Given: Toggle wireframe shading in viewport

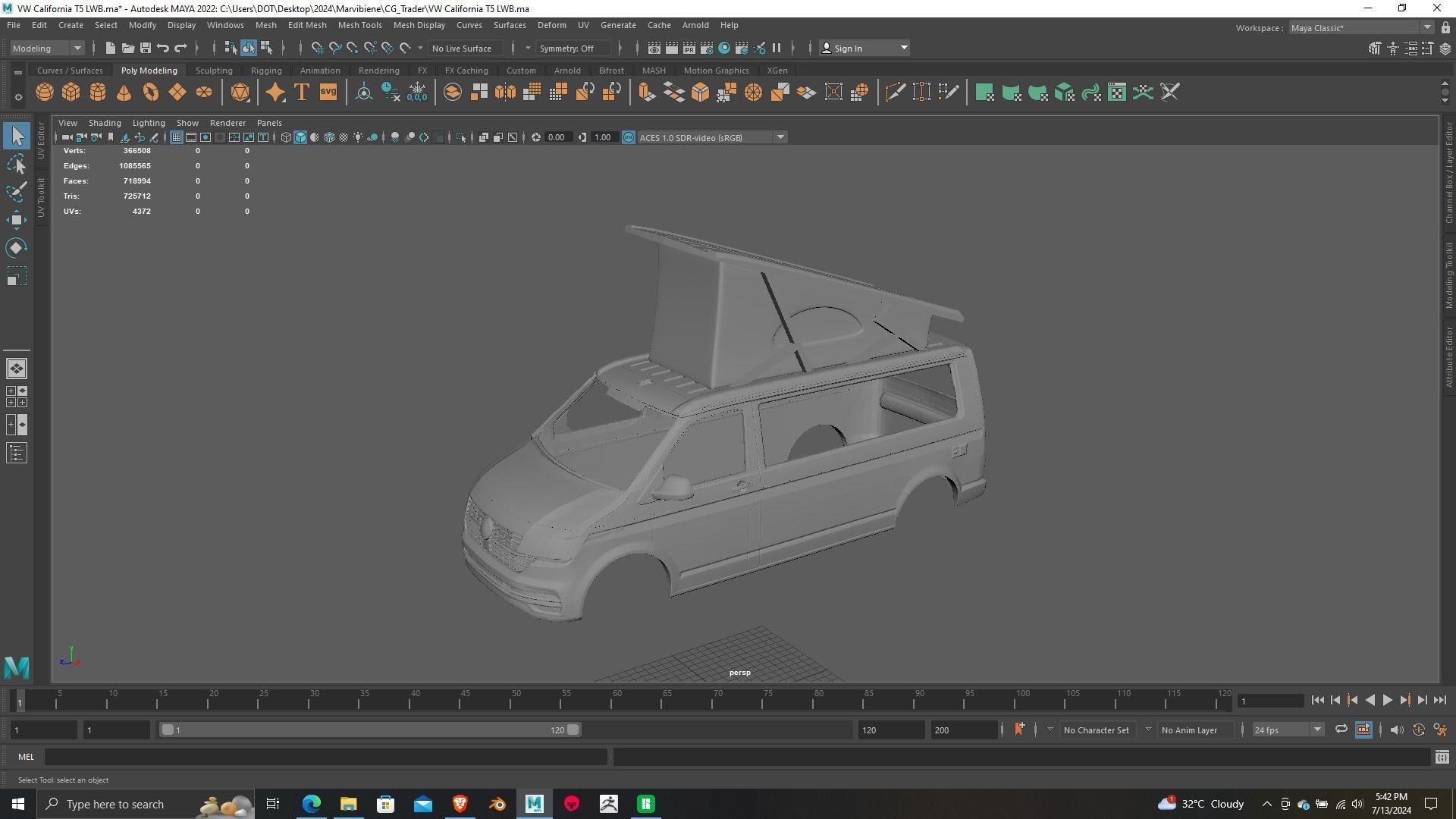Looking at the screenshot, I should [286, 137].
